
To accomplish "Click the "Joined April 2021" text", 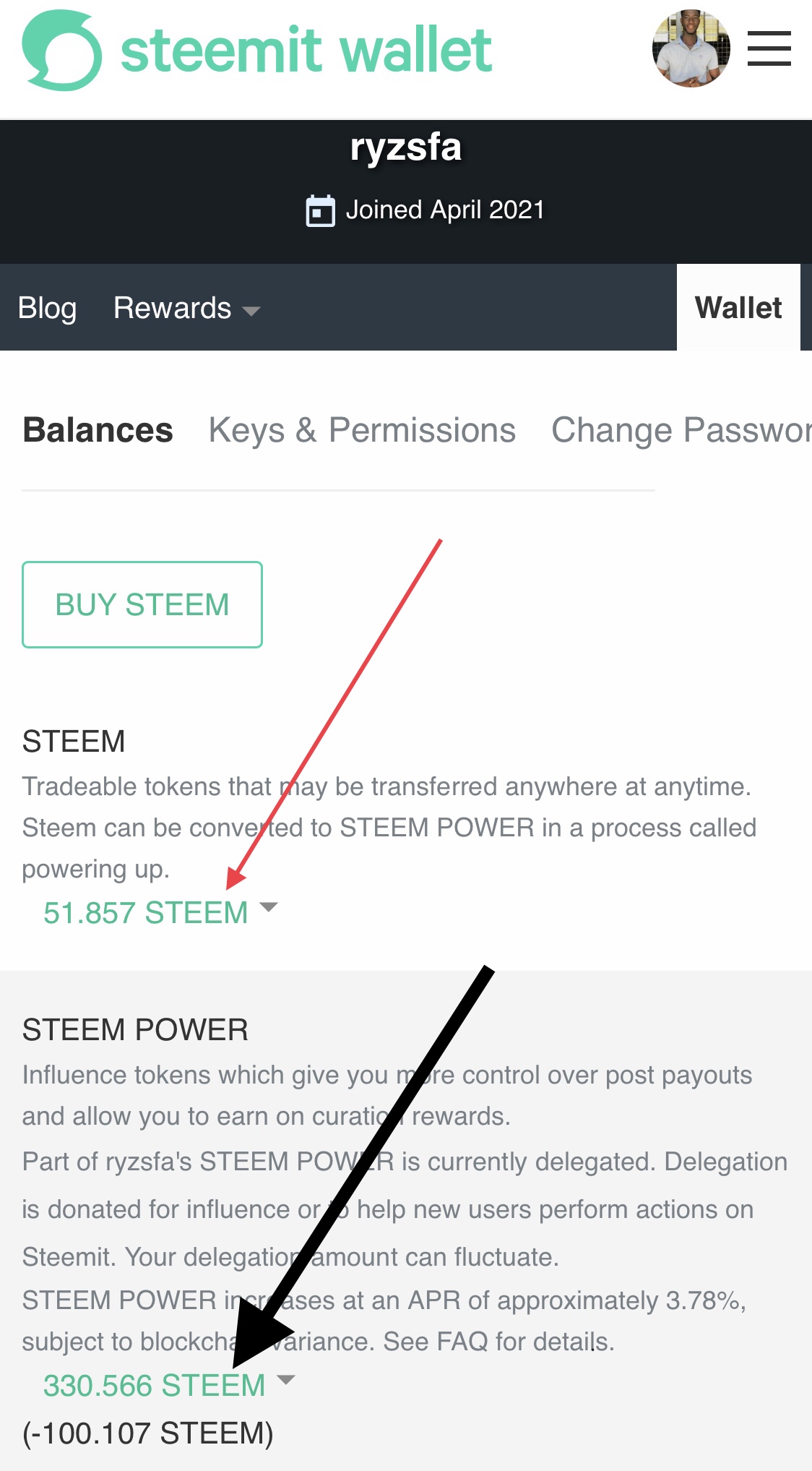I will point(444,210).
